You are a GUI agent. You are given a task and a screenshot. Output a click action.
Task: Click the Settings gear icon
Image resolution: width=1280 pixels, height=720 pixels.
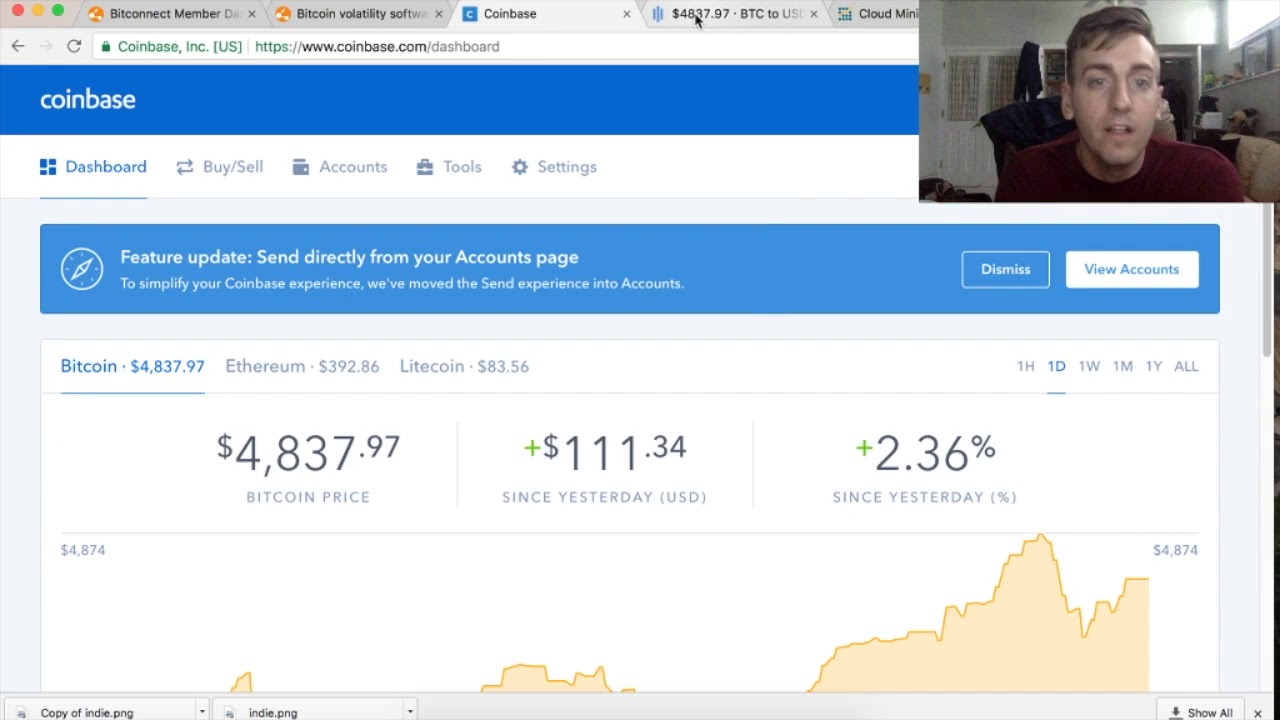[520, 167]
